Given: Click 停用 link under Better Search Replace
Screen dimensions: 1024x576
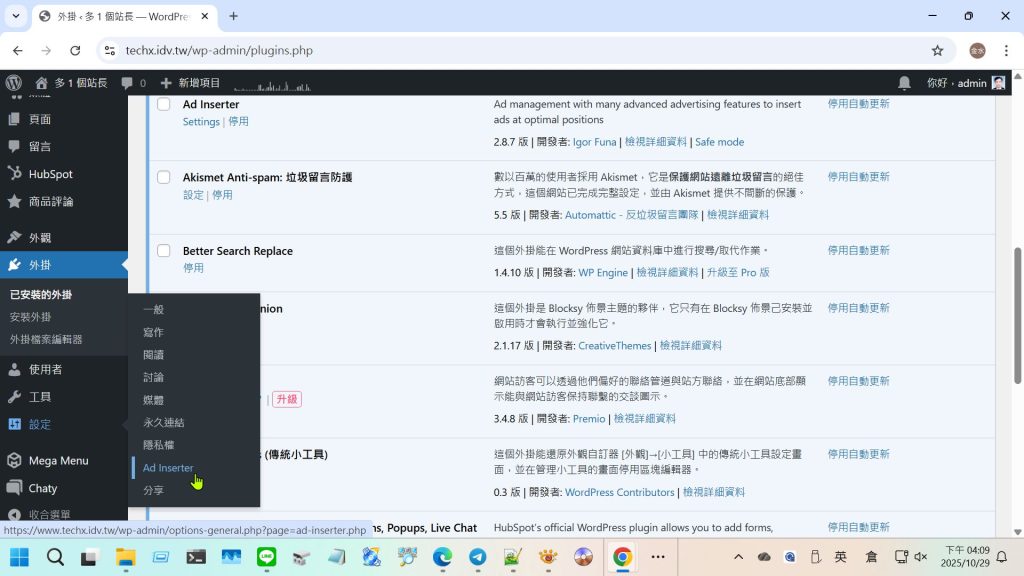Looking at the screenshot, I should [x=193, y=268].
